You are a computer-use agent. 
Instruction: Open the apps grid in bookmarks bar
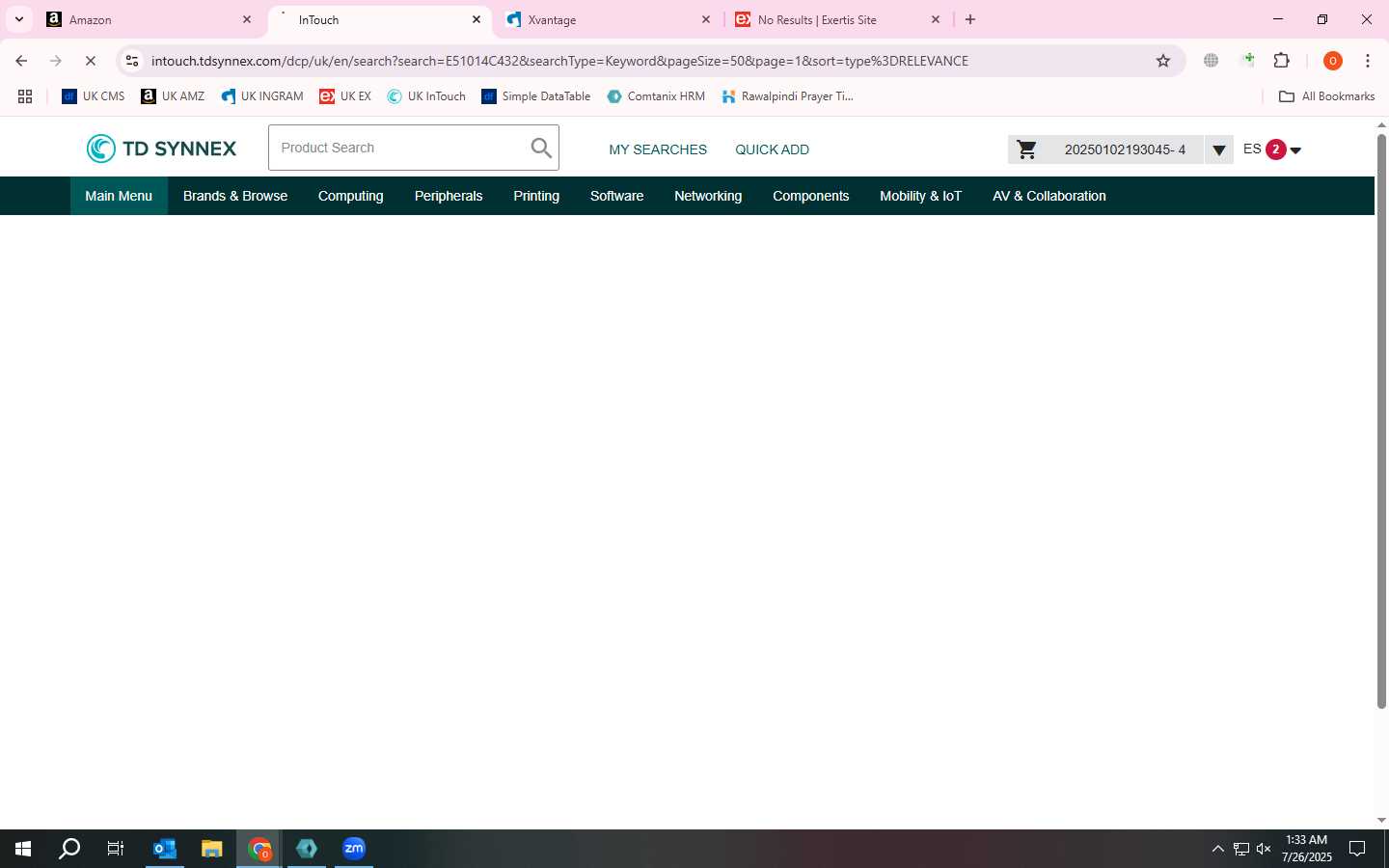(25, 96)
